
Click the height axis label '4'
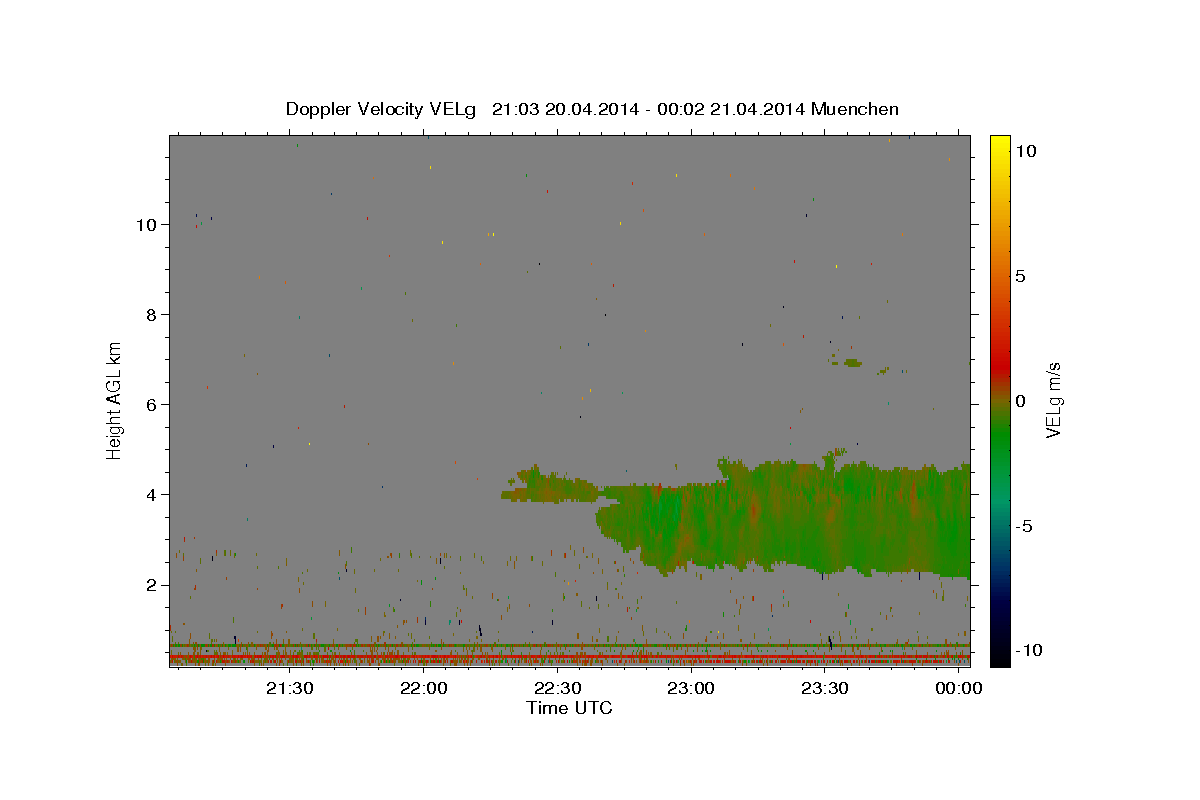coord(154,494)
